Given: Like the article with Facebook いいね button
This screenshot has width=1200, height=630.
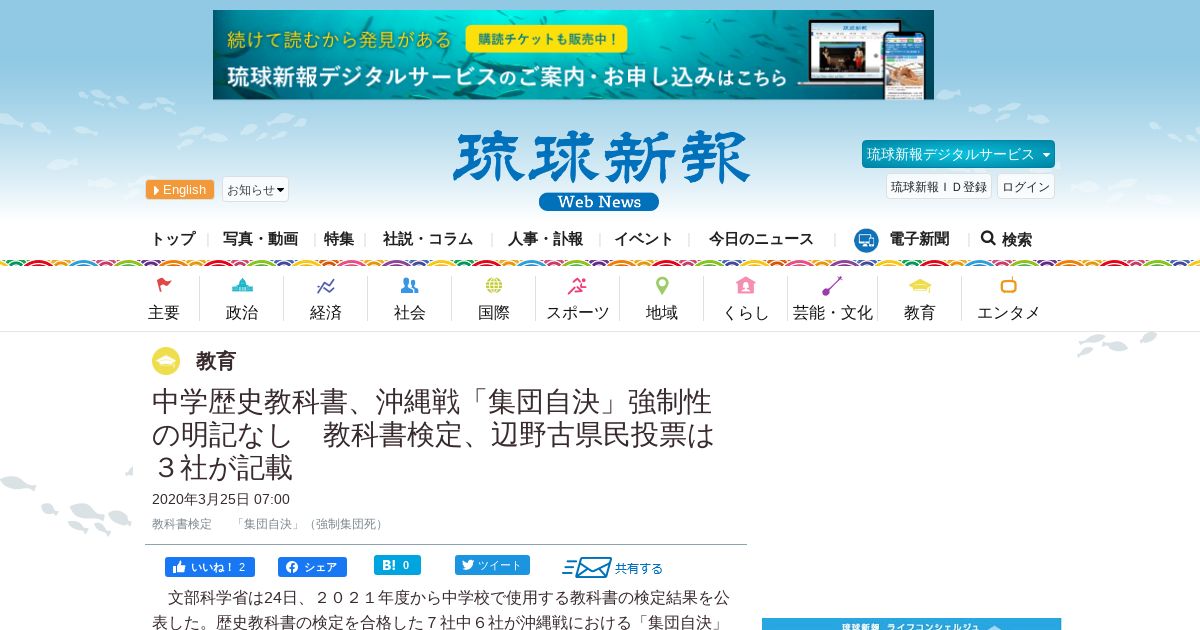Looking at the screenshot, I should coord(210,567).
